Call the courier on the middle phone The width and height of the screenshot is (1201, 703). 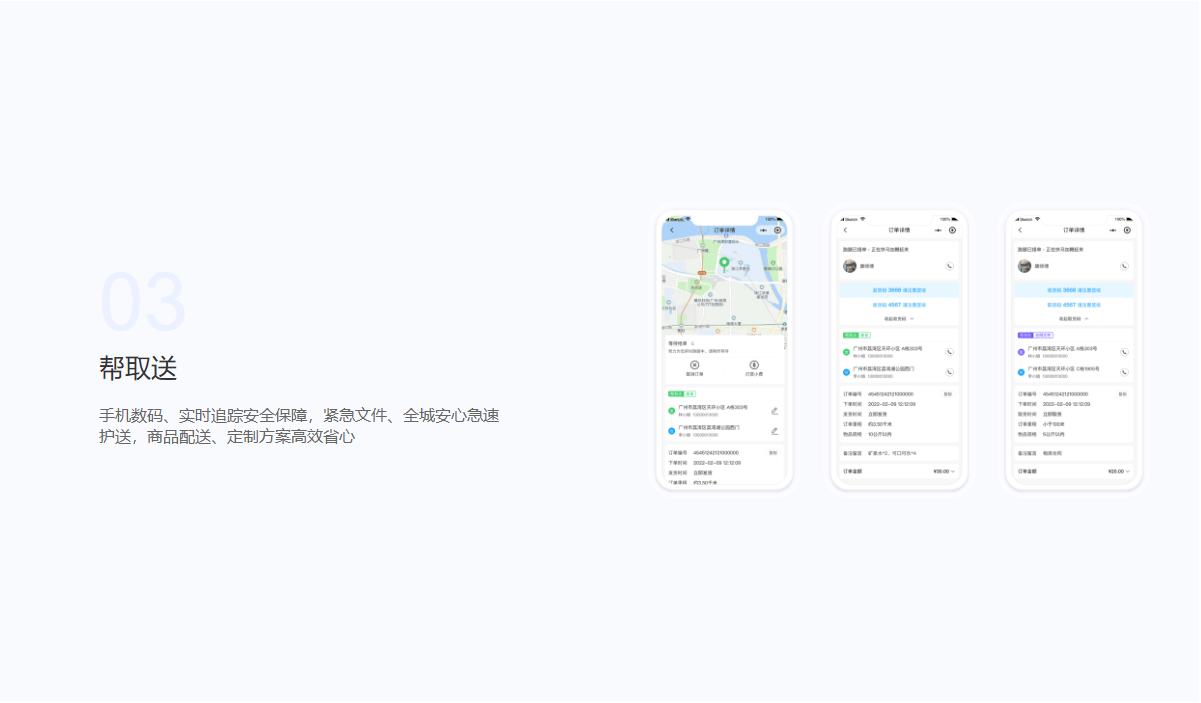[x=949, y=266]
